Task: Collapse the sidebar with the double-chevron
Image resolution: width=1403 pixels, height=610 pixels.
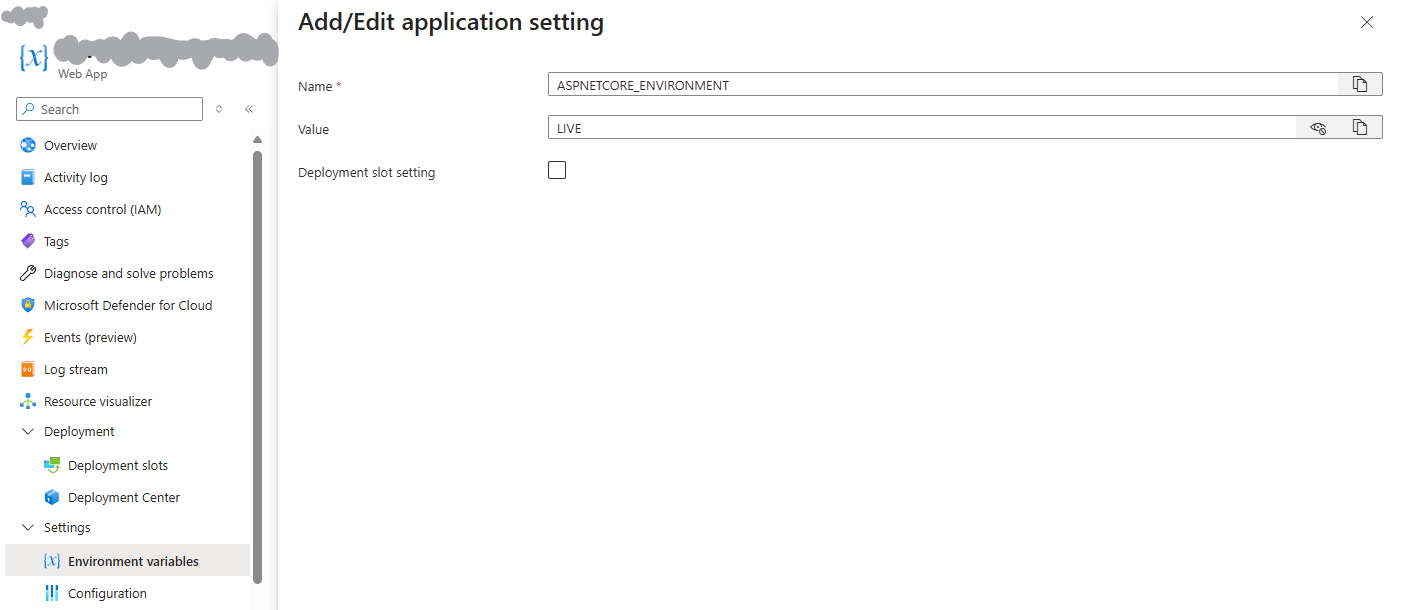Action: 249,109
